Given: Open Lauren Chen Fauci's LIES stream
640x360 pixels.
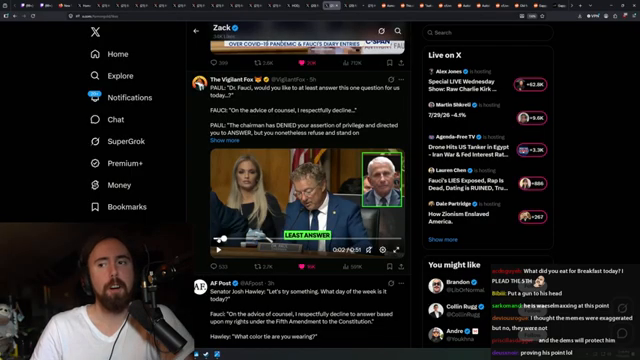Looking at the screenshot, I should [x=468, y=184].
